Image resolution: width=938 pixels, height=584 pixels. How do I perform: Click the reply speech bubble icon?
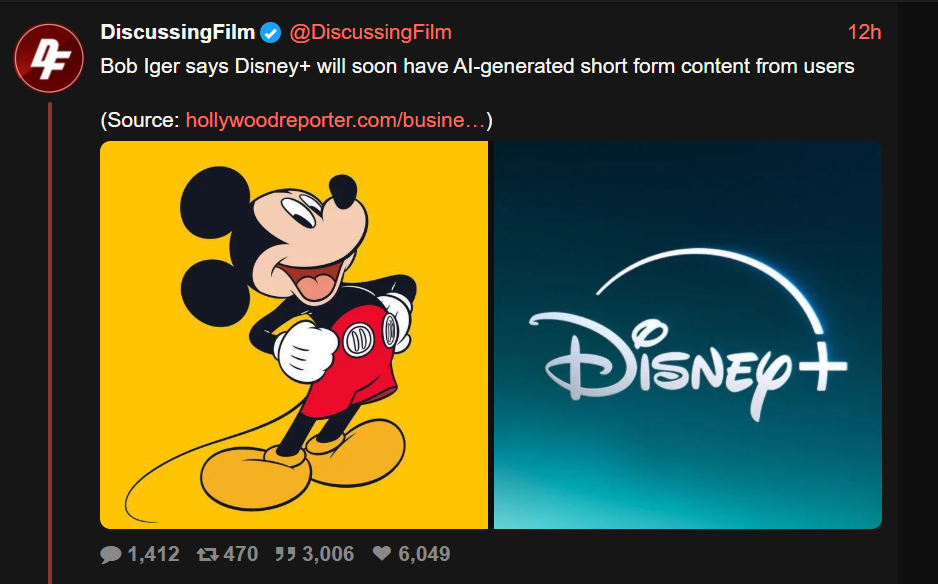(111, 554)
